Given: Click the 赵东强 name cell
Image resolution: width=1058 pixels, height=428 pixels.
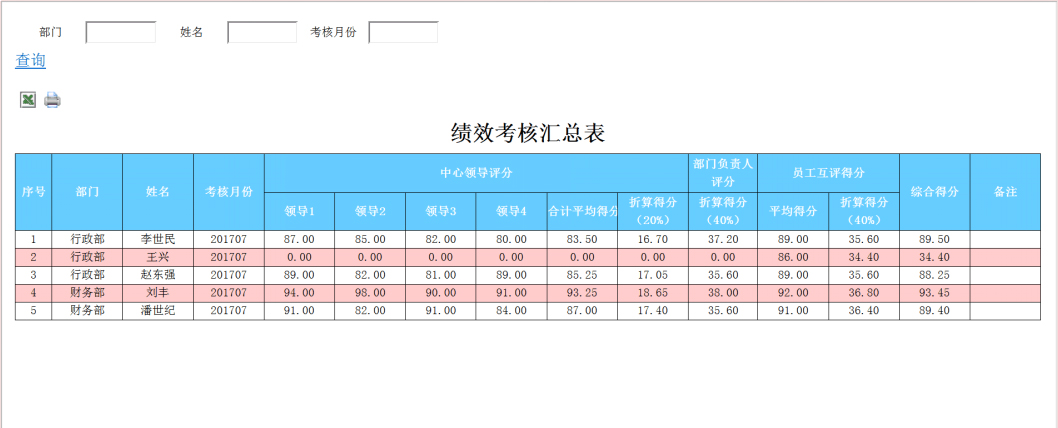Looking at the screenshot, I should coord(158,275).
